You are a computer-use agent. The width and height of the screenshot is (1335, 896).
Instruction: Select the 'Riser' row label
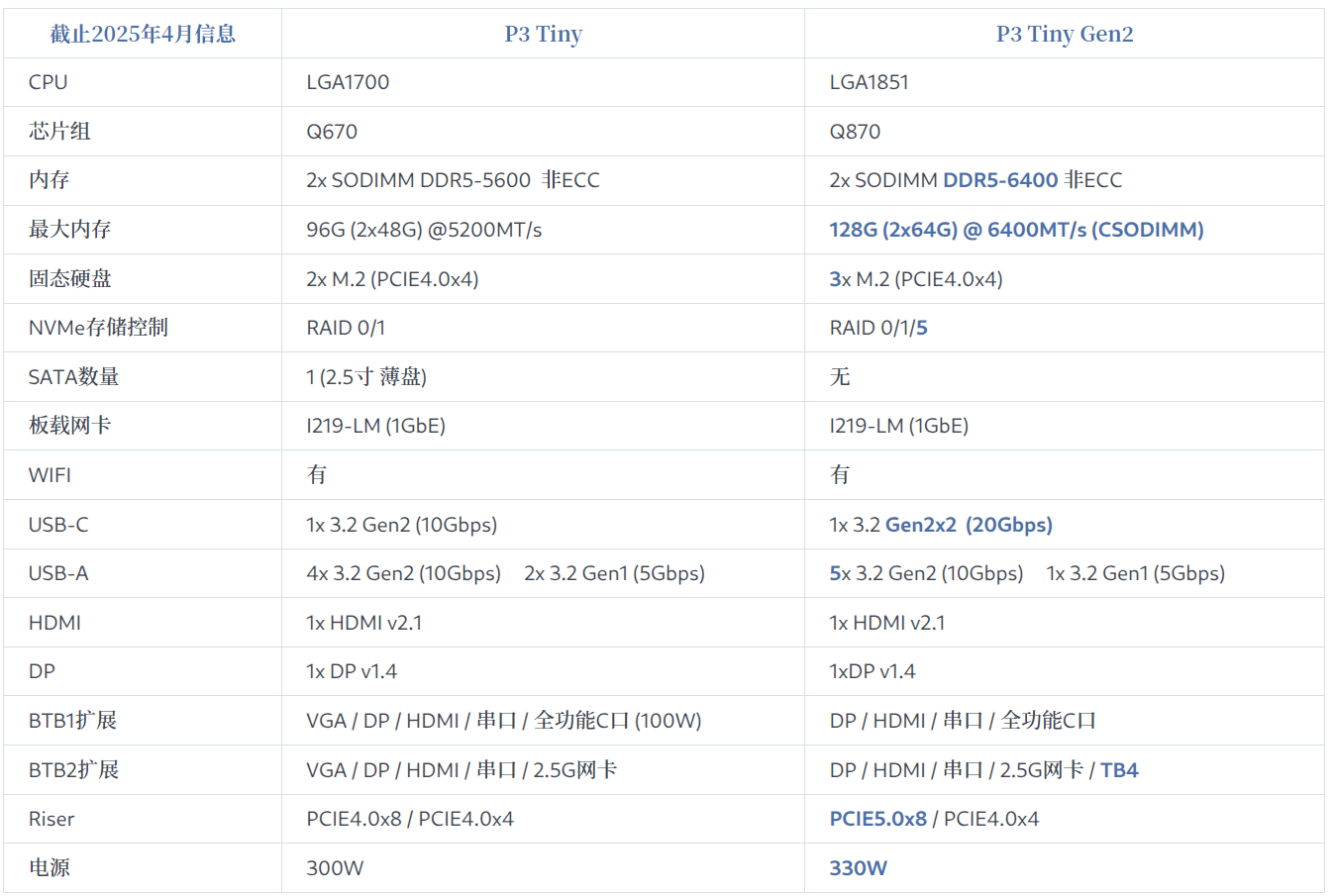51,819
